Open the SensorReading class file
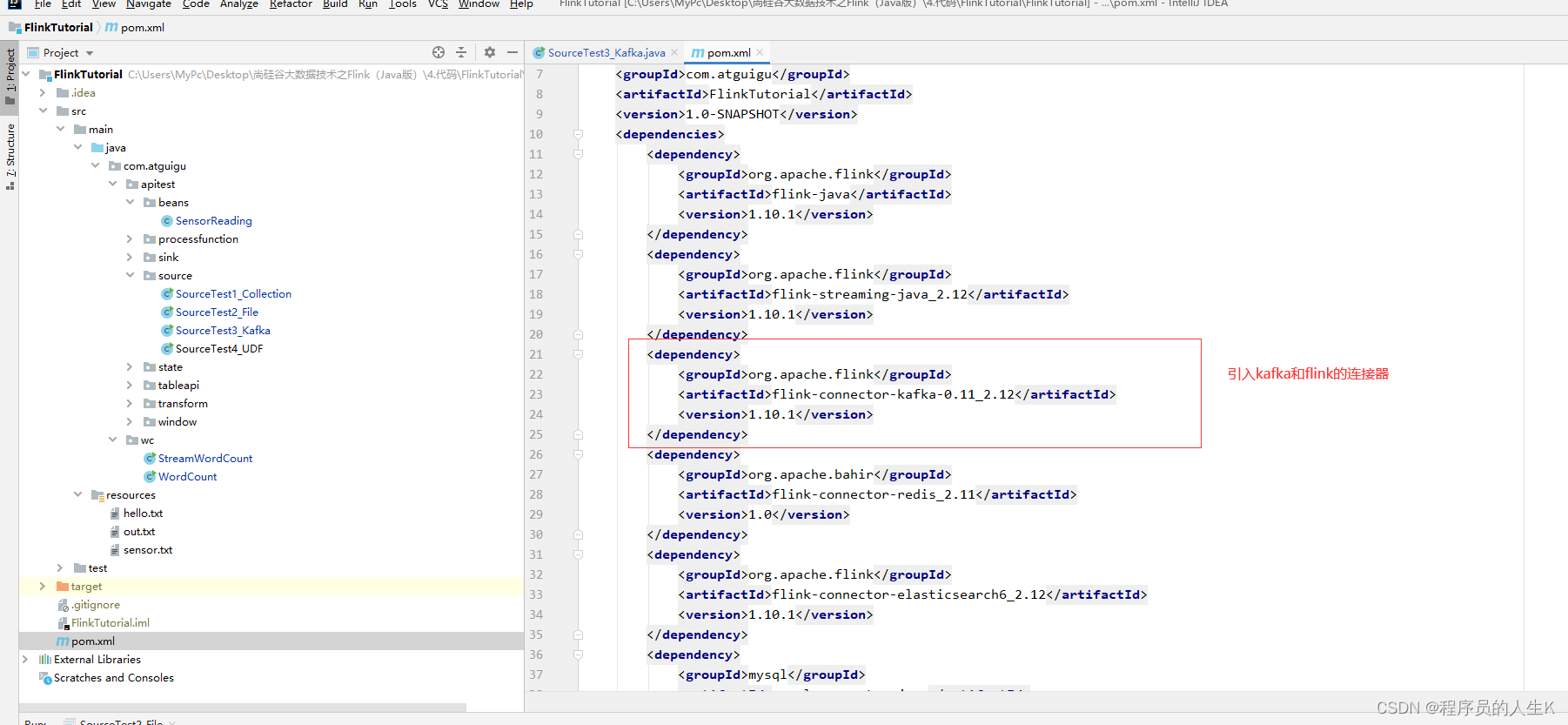1568x725 pixels. tap(213, 221)
